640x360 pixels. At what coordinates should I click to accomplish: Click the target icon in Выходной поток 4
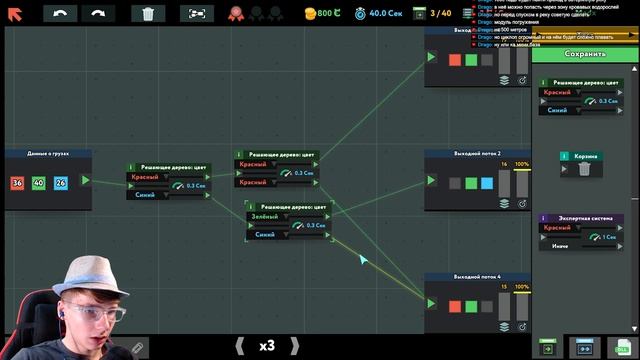pos(522,327)
